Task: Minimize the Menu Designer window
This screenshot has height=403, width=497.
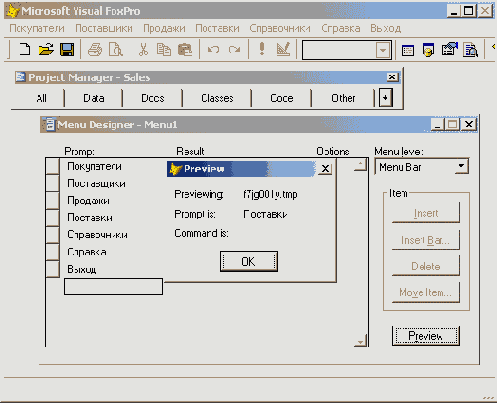Action: click(438, 125)
